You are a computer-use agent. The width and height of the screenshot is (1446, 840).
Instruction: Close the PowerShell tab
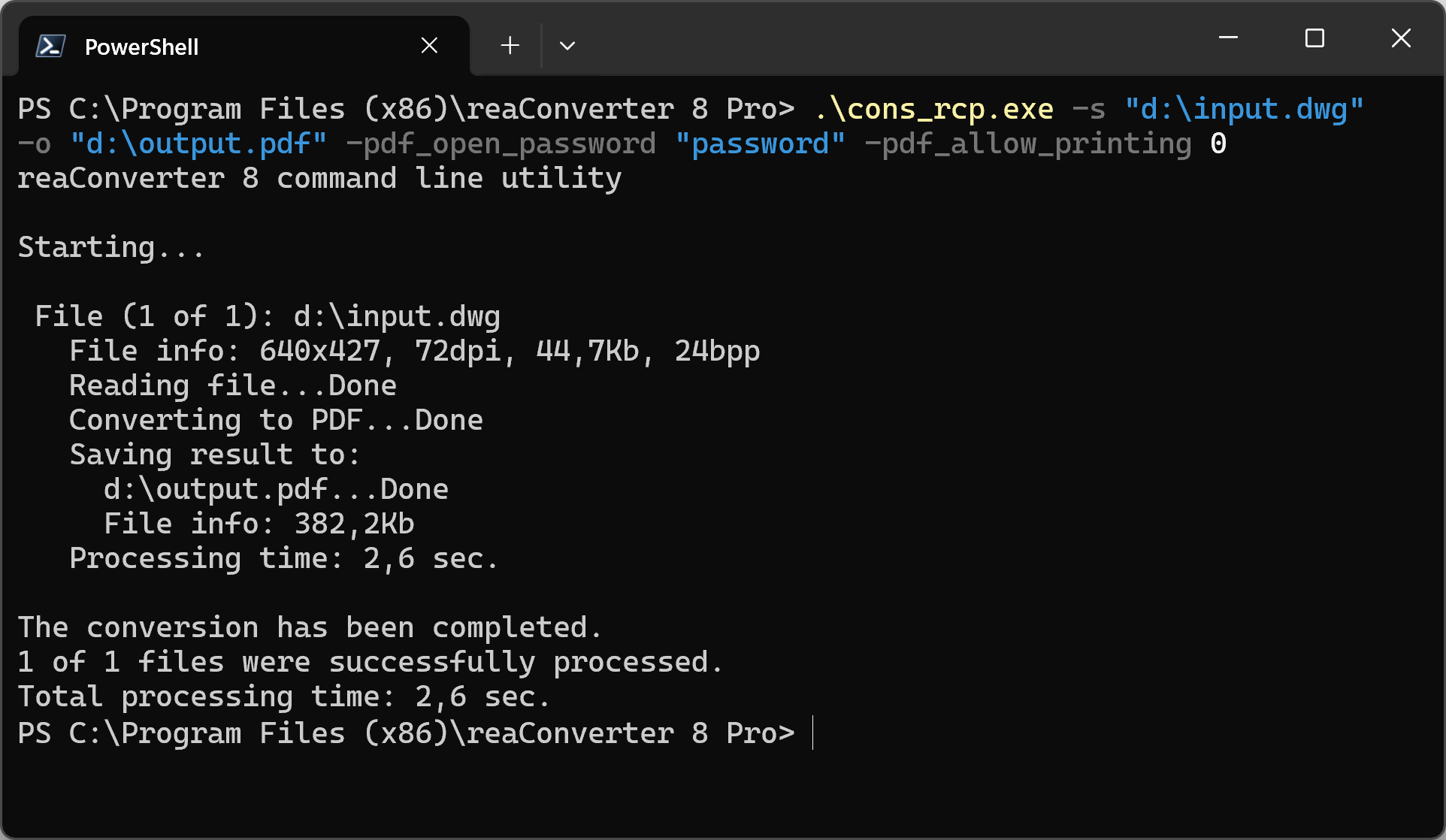coord(429,46)
